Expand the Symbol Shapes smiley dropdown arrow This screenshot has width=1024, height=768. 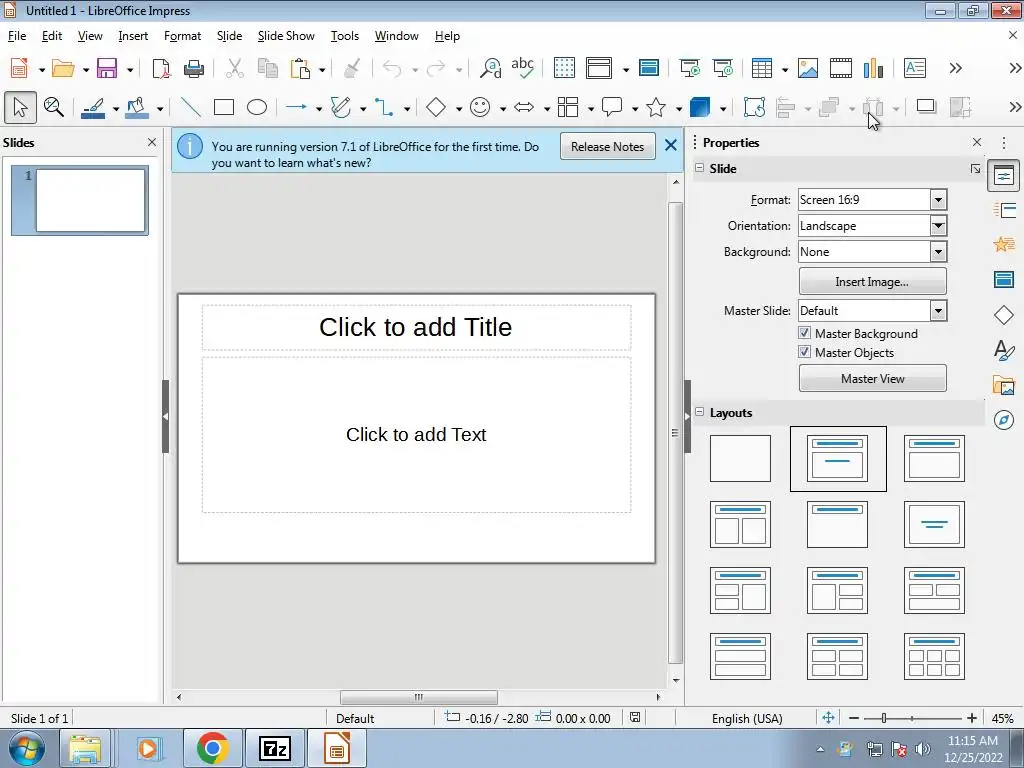tap(502, 108)
